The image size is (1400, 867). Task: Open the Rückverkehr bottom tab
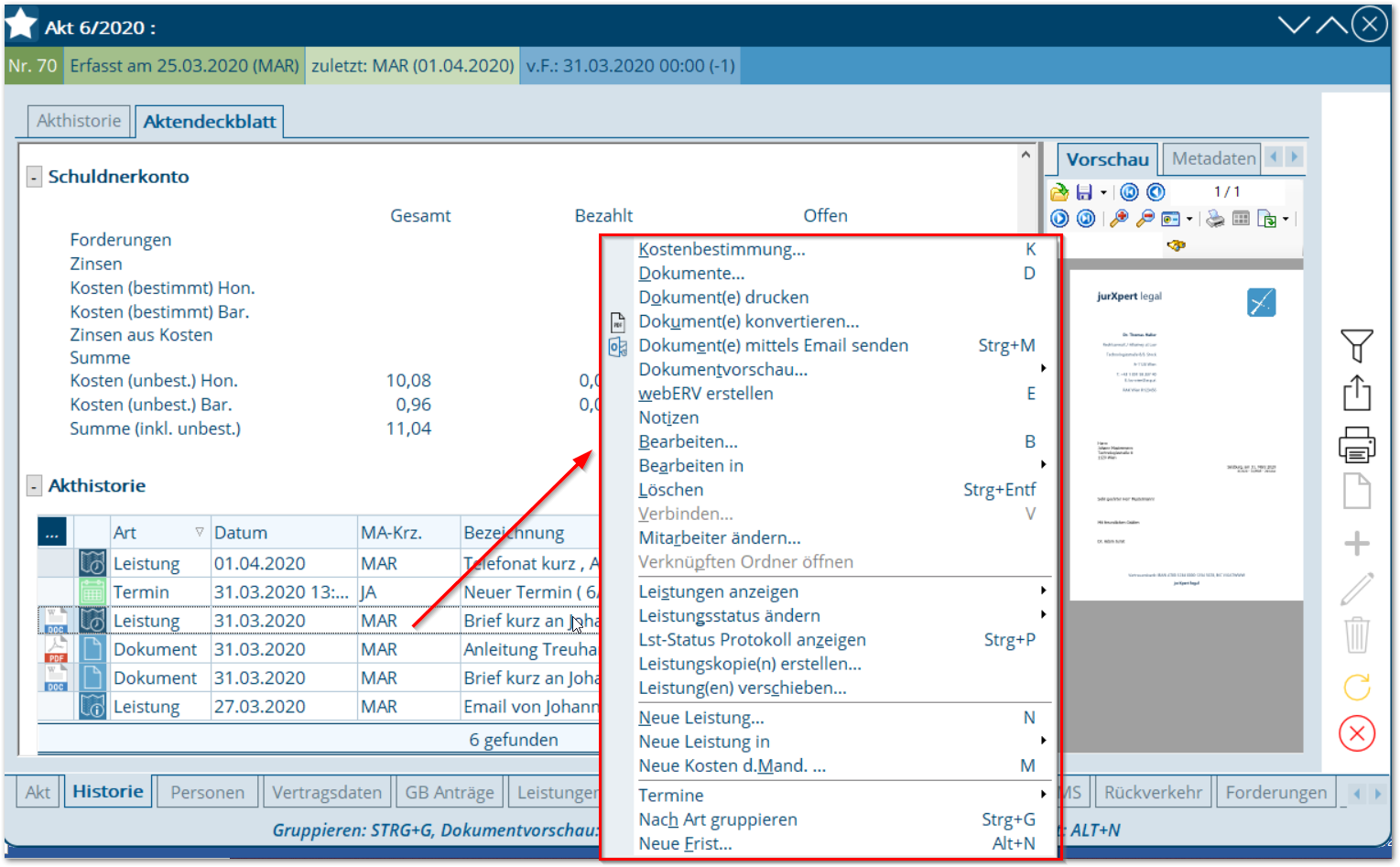tap(1153, 792)
